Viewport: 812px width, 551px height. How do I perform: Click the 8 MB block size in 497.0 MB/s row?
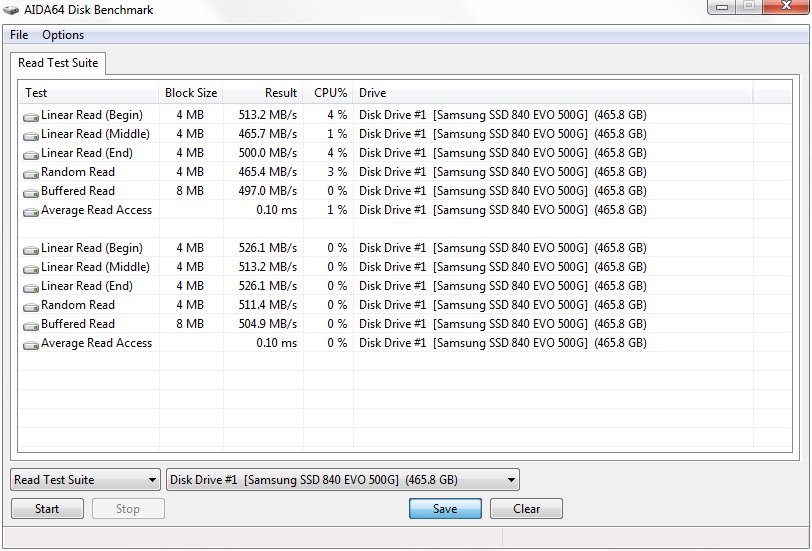[x=190, y=191]
